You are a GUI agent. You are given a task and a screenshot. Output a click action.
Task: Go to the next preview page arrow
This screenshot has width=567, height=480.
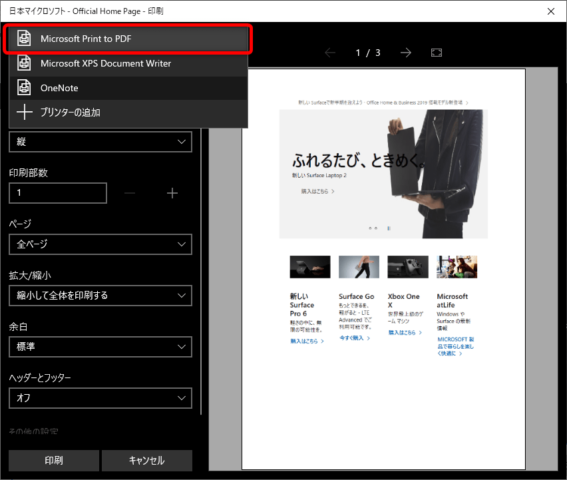click(x=406, y=53)
